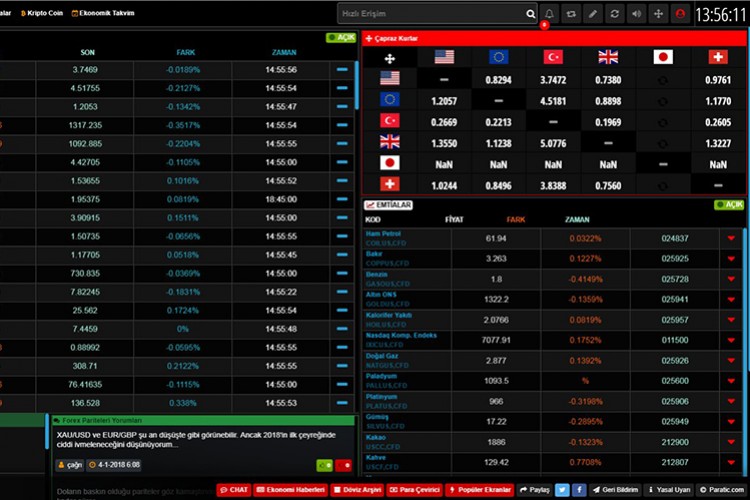Click the pencil edit icon in top toolbar
Screen dimensions: 750x500
(x=592, y=15)
